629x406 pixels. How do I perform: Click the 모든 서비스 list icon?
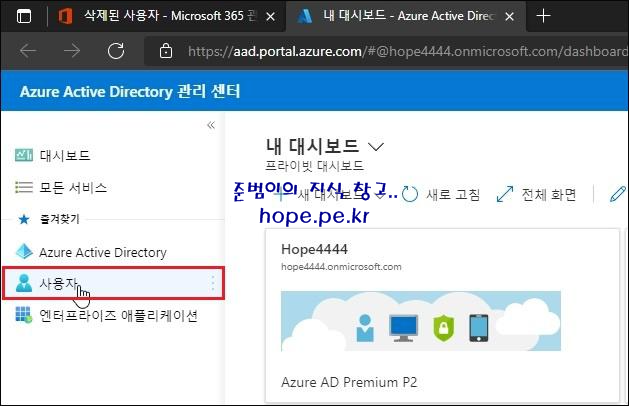[x=24, y=187]
